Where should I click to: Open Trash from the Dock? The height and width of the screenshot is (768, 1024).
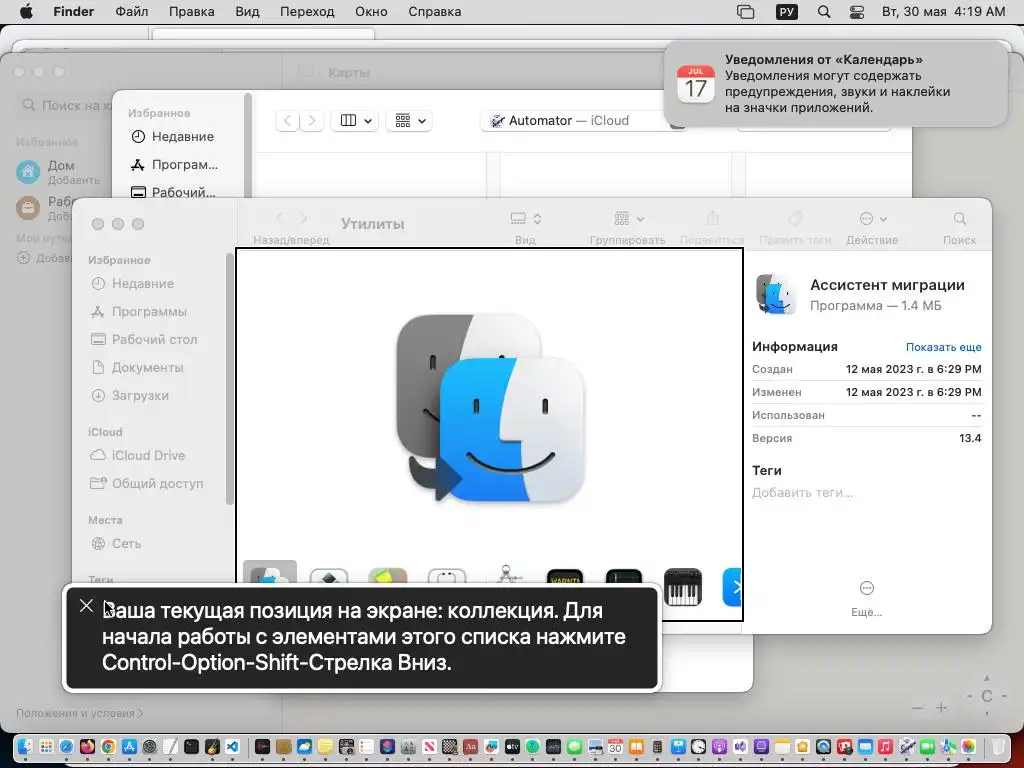click(x=999, y=746)
